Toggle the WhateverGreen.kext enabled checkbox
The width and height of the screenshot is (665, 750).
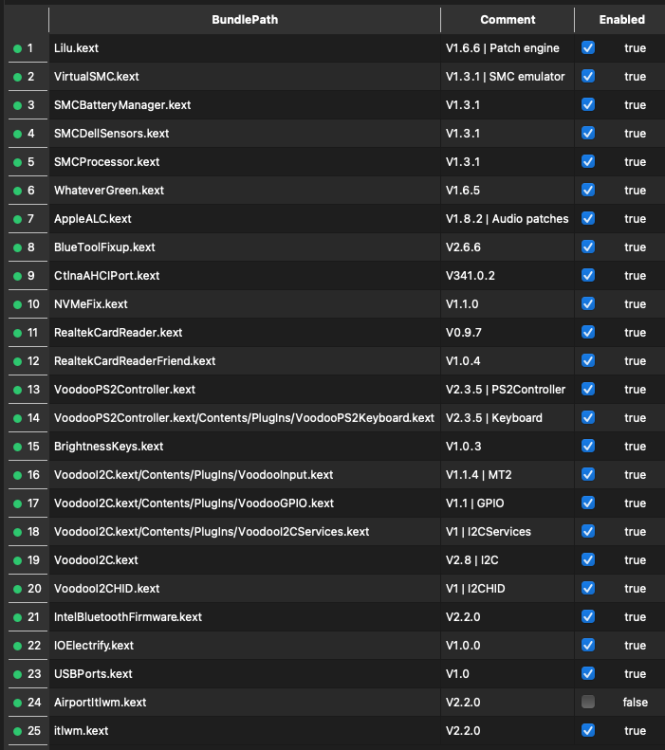(588, 190)
